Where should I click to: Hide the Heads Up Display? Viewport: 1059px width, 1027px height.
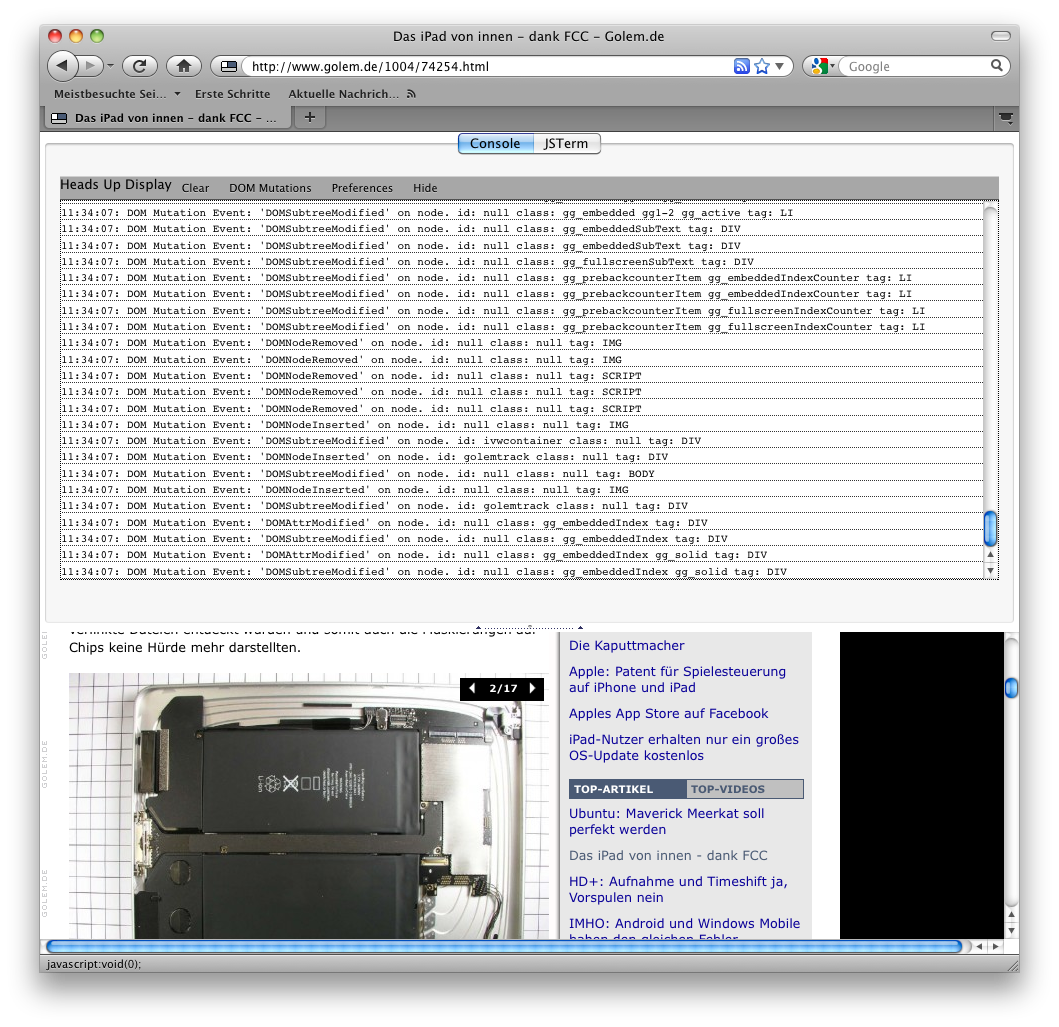tap(425, 188)
